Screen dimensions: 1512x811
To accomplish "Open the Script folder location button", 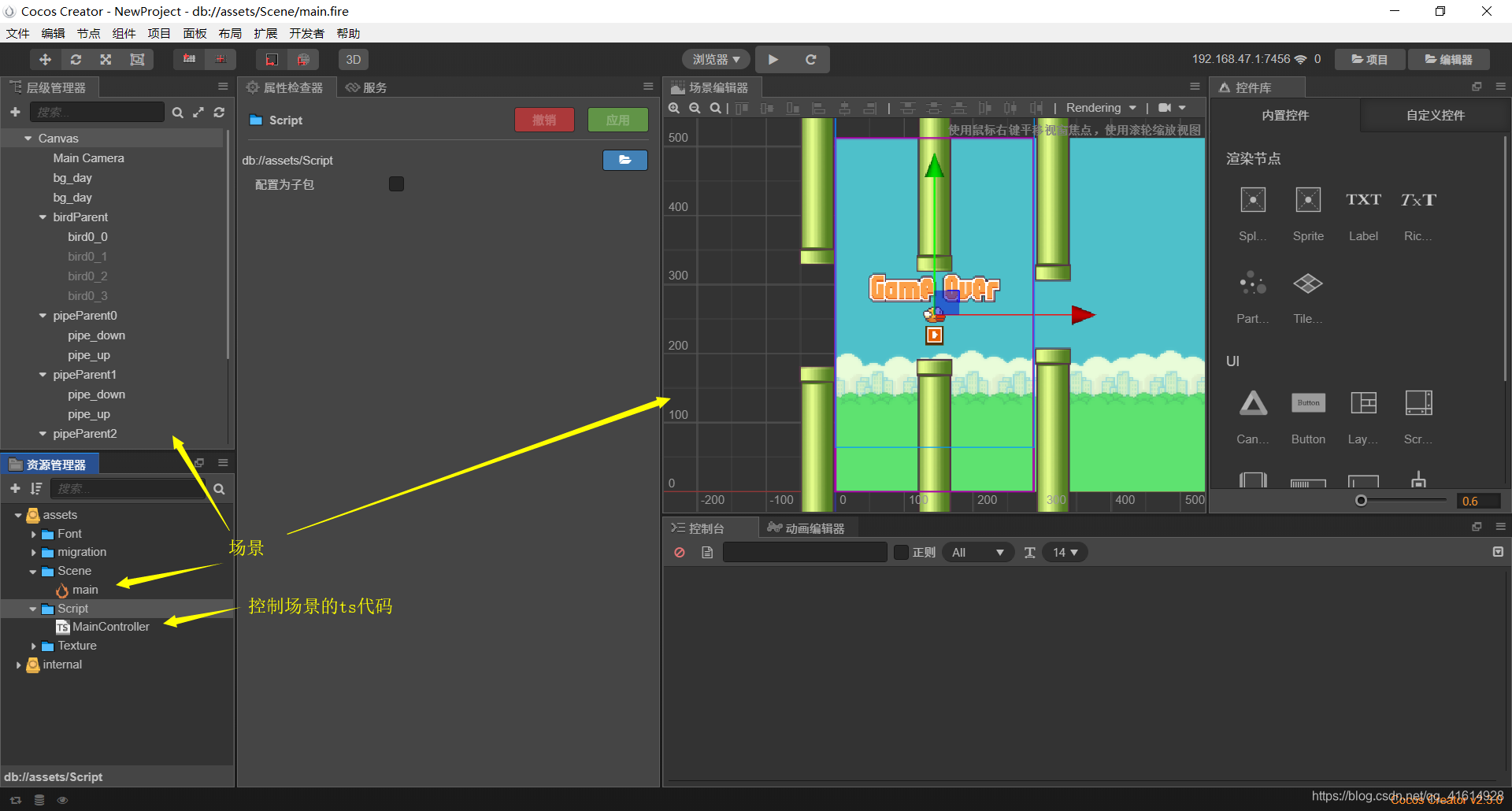I will click(x=625, y=160).
